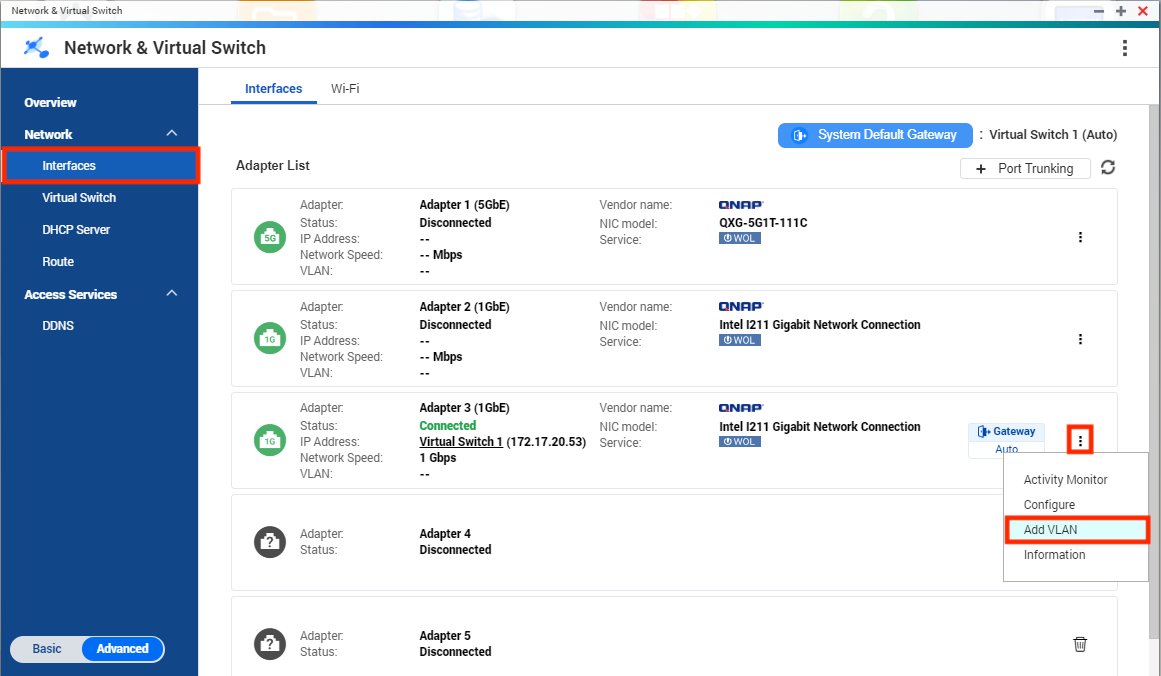
Task: Switch to Basic mode
Action: [47, 649]
